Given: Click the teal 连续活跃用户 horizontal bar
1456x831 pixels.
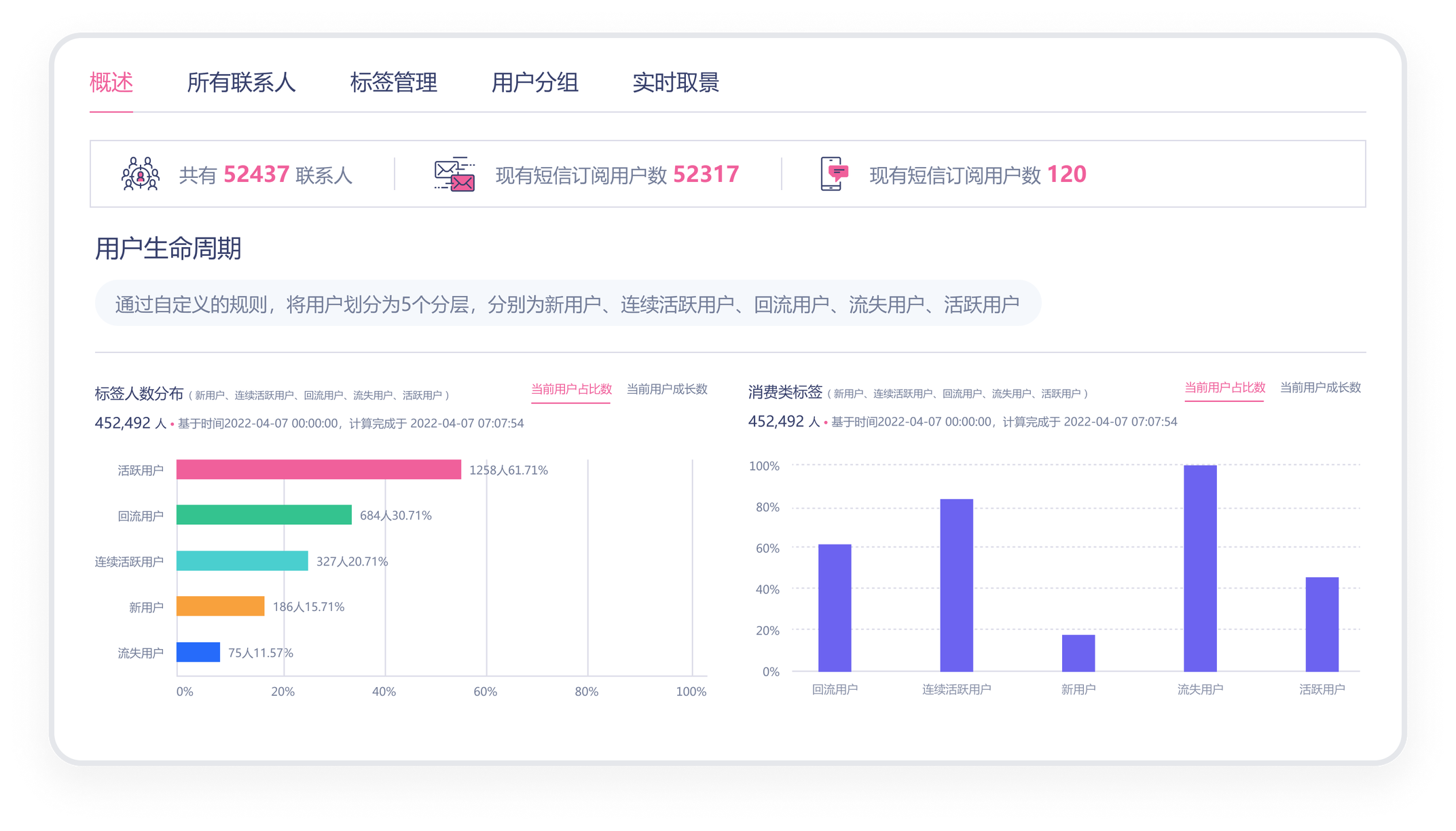Looking at the screenshot, I should tap(242, 561).
